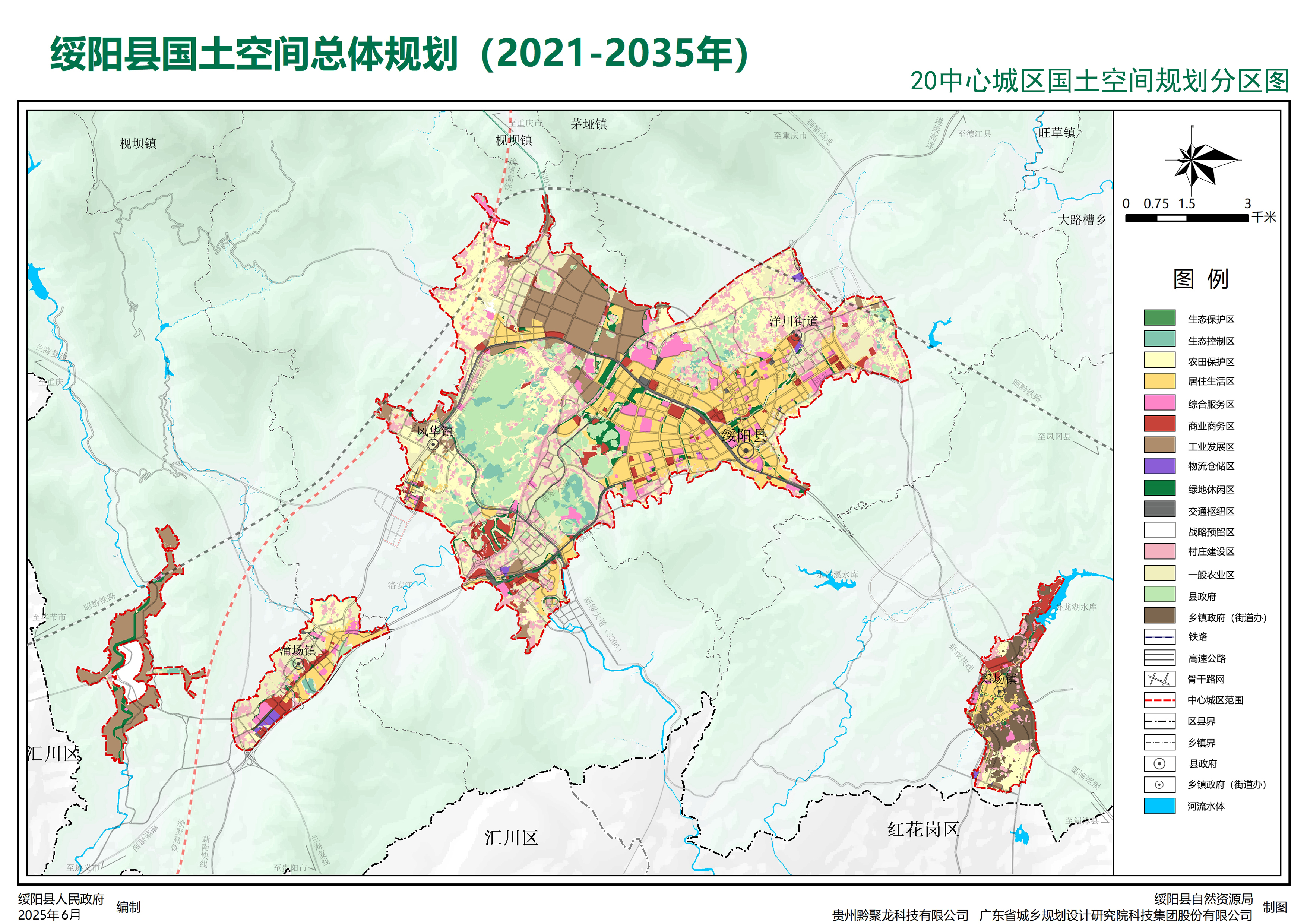Click the 蒲场镇 township circle marker
1307x924 pixels.
point(298,664)
